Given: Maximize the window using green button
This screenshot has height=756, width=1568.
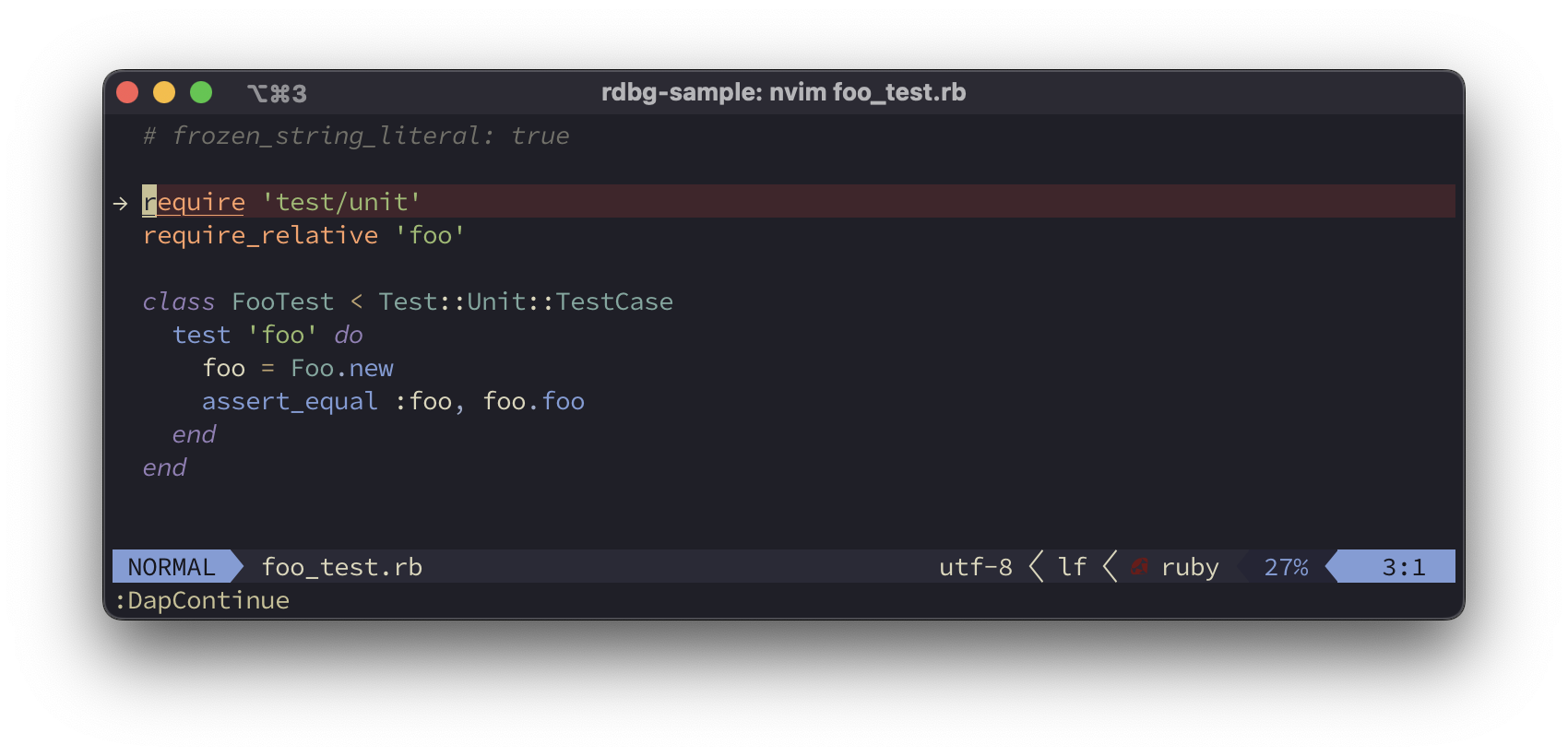Looking at the screenshot, I should click(x=201, y=93).
